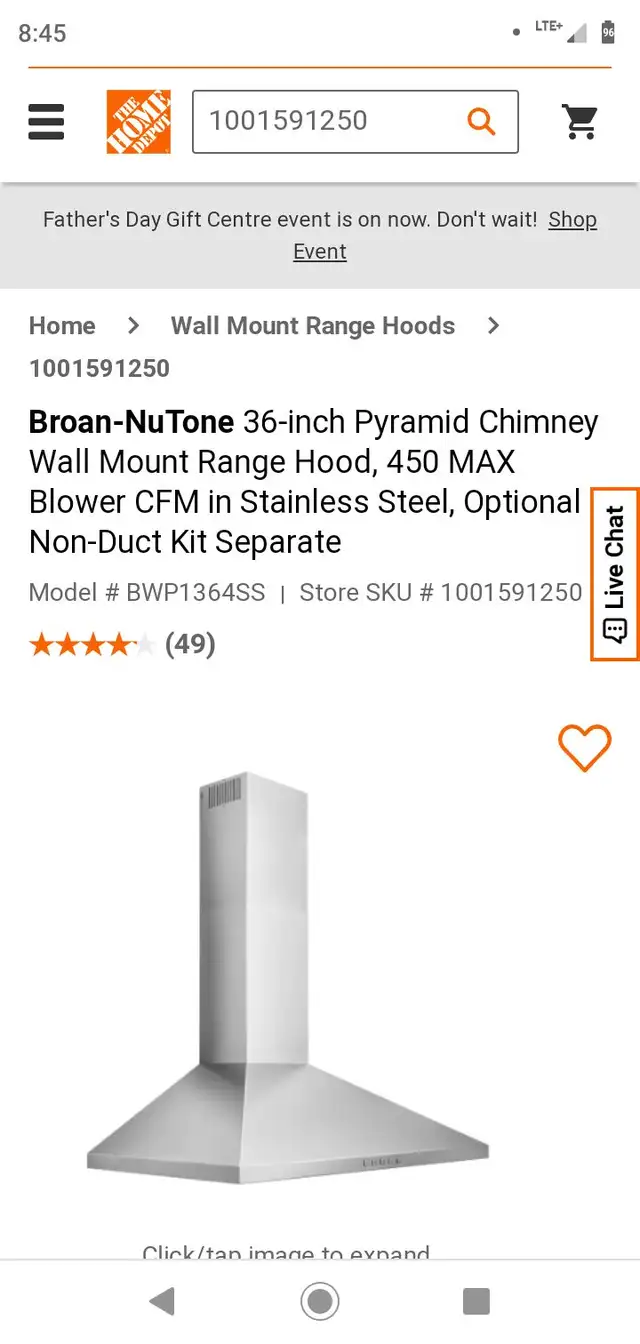Screen dimensions: 640x1344
Task: View the (49) customer reviews
Action: pos(191,644)
